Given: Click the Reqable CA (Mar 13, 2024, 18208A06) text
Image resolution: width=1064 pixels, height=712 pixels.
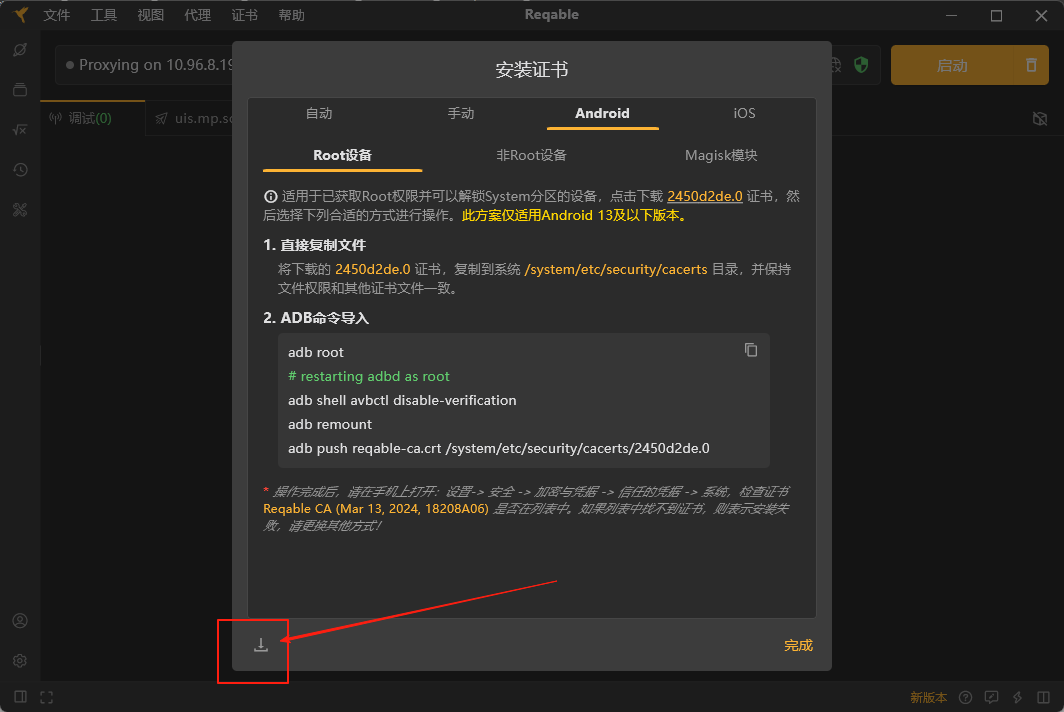Looking at the screenshot, I should (376, 508).
